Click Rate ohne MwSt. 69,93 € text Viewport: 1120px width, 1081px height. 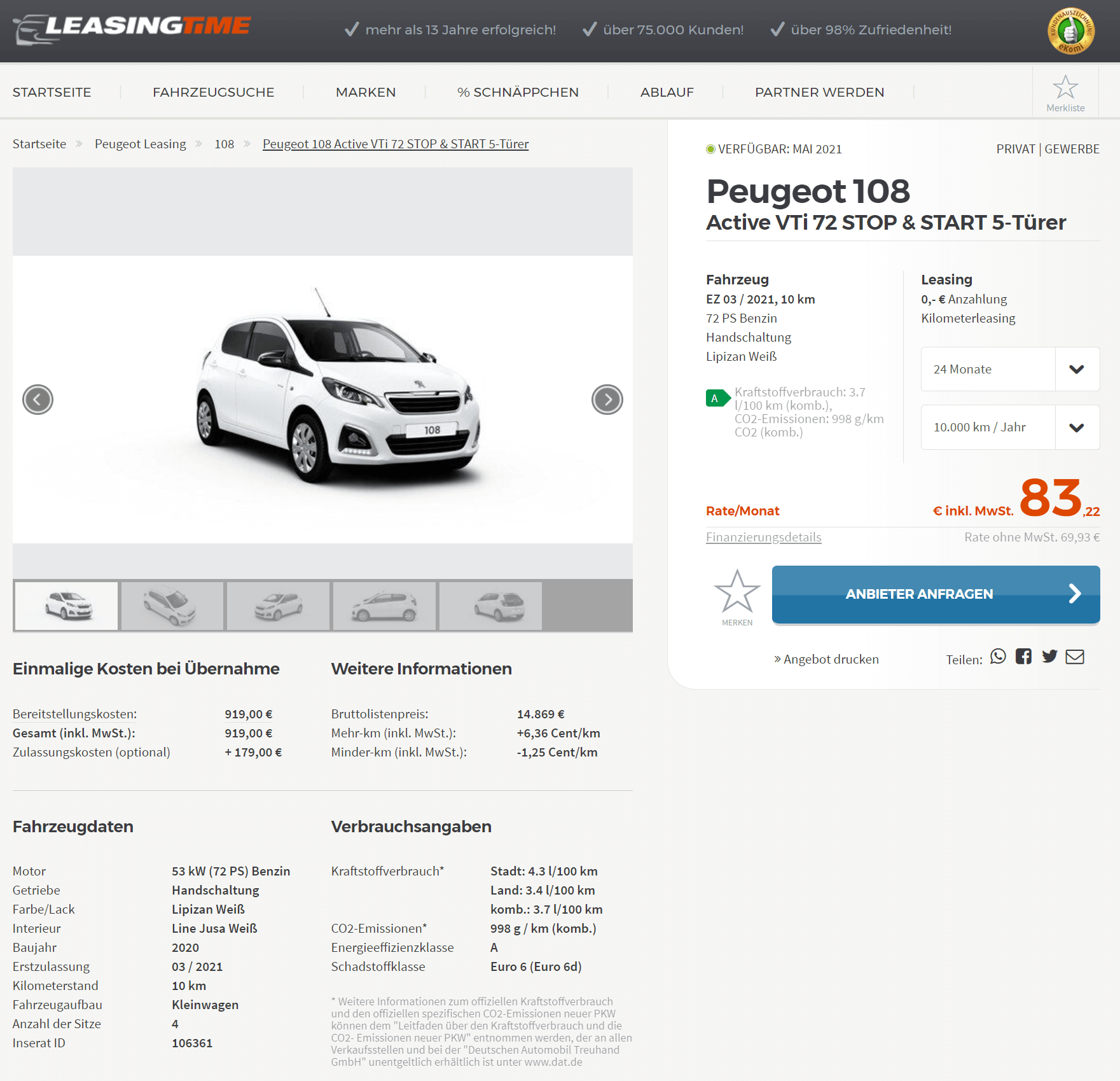click(1032, 537)
